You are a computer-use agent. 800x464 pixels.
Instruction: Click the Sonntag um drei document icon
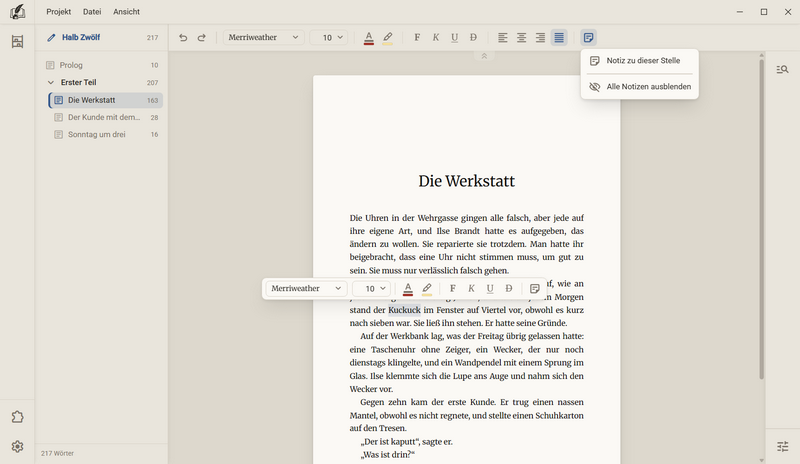coord(59,135)
